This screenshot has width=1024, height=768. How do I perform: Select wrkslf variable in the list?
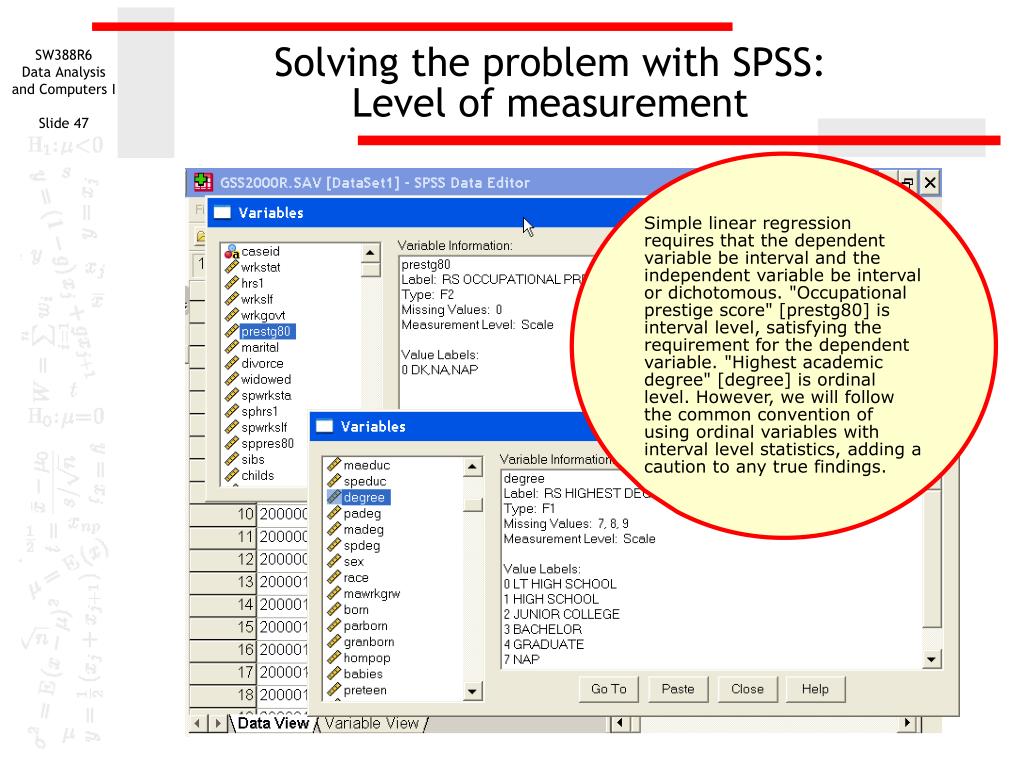257,299
